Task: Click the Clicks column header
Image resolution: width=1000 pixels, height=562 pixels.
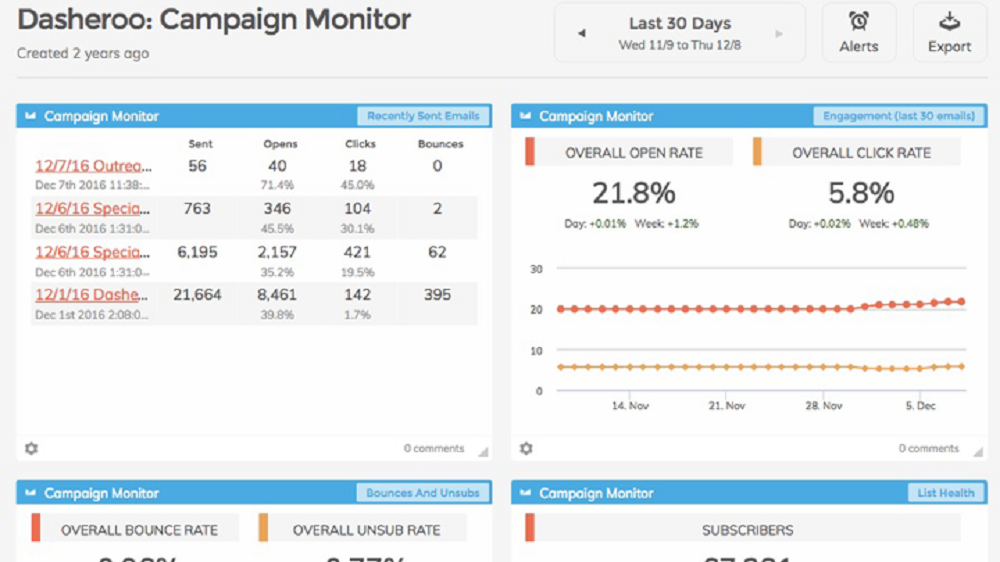Action: click(x=360, y=144)
